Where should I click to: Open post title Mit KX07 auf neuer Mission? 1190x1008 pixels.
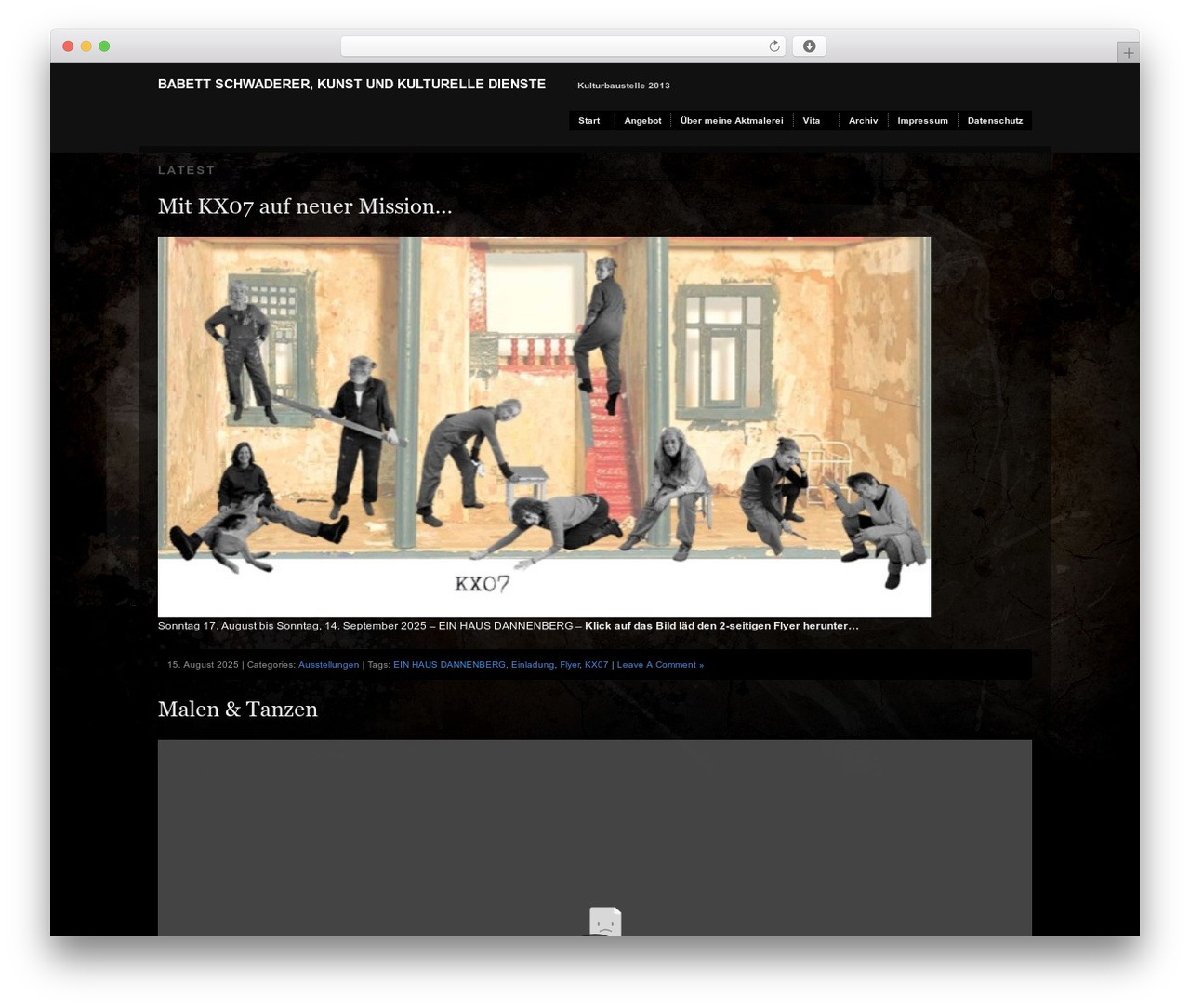click(x=305, y=206)
